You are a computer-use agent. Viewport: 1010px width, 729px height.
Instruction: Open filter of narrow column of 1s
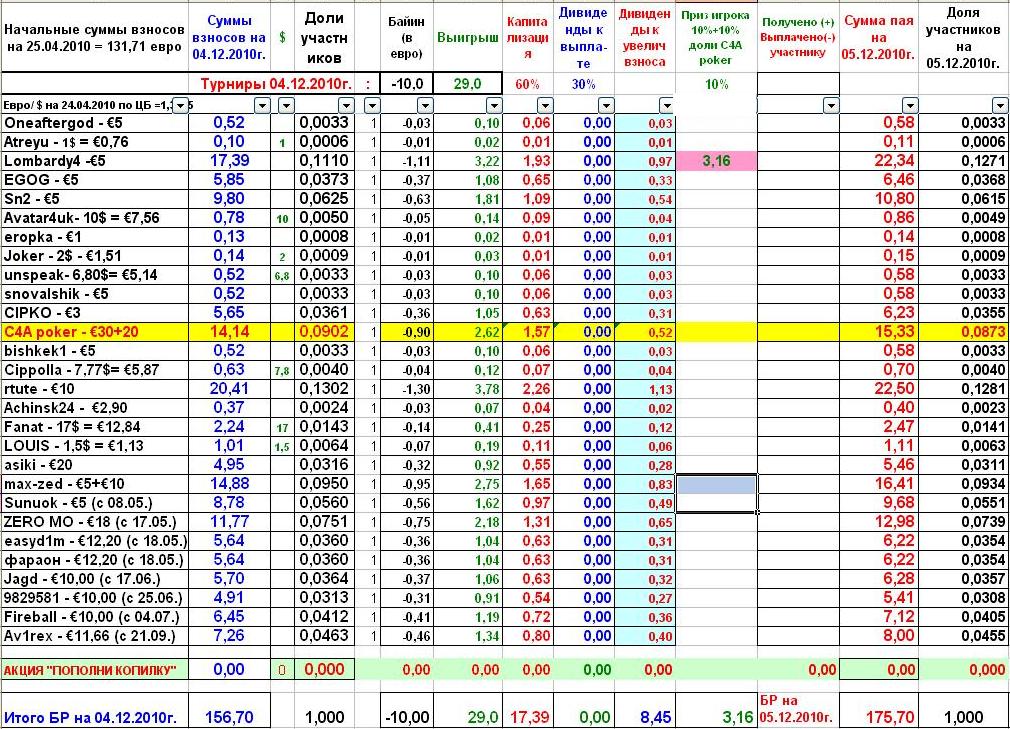pyautogui.click(x=372, y=106)
